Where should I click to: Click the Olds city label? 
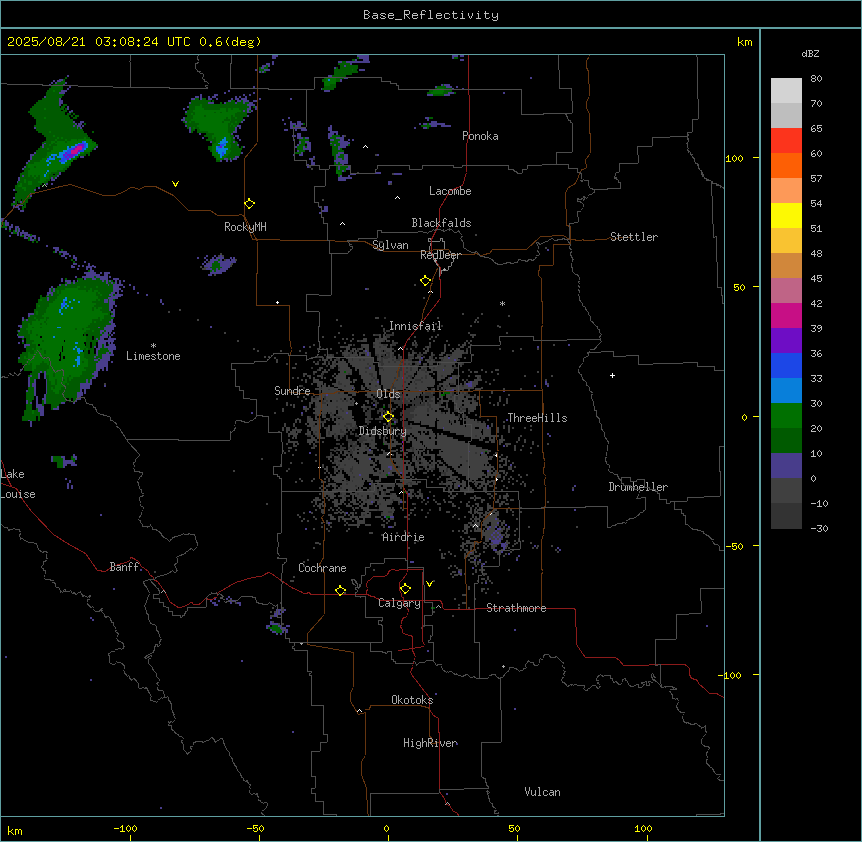coord(388,394)
